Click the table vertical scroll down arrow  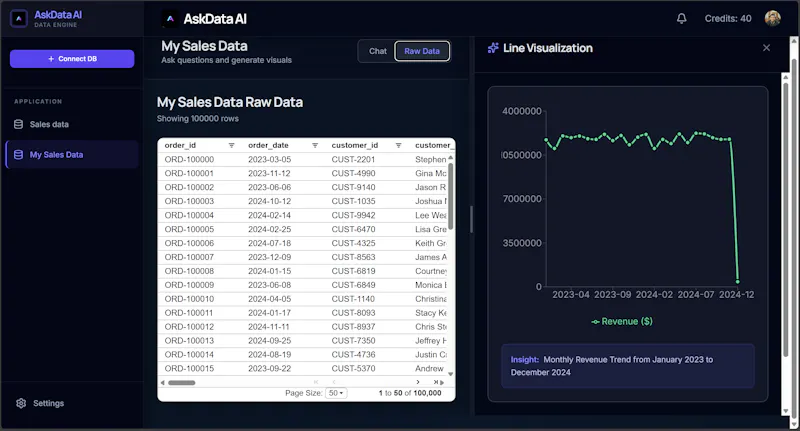450,374
